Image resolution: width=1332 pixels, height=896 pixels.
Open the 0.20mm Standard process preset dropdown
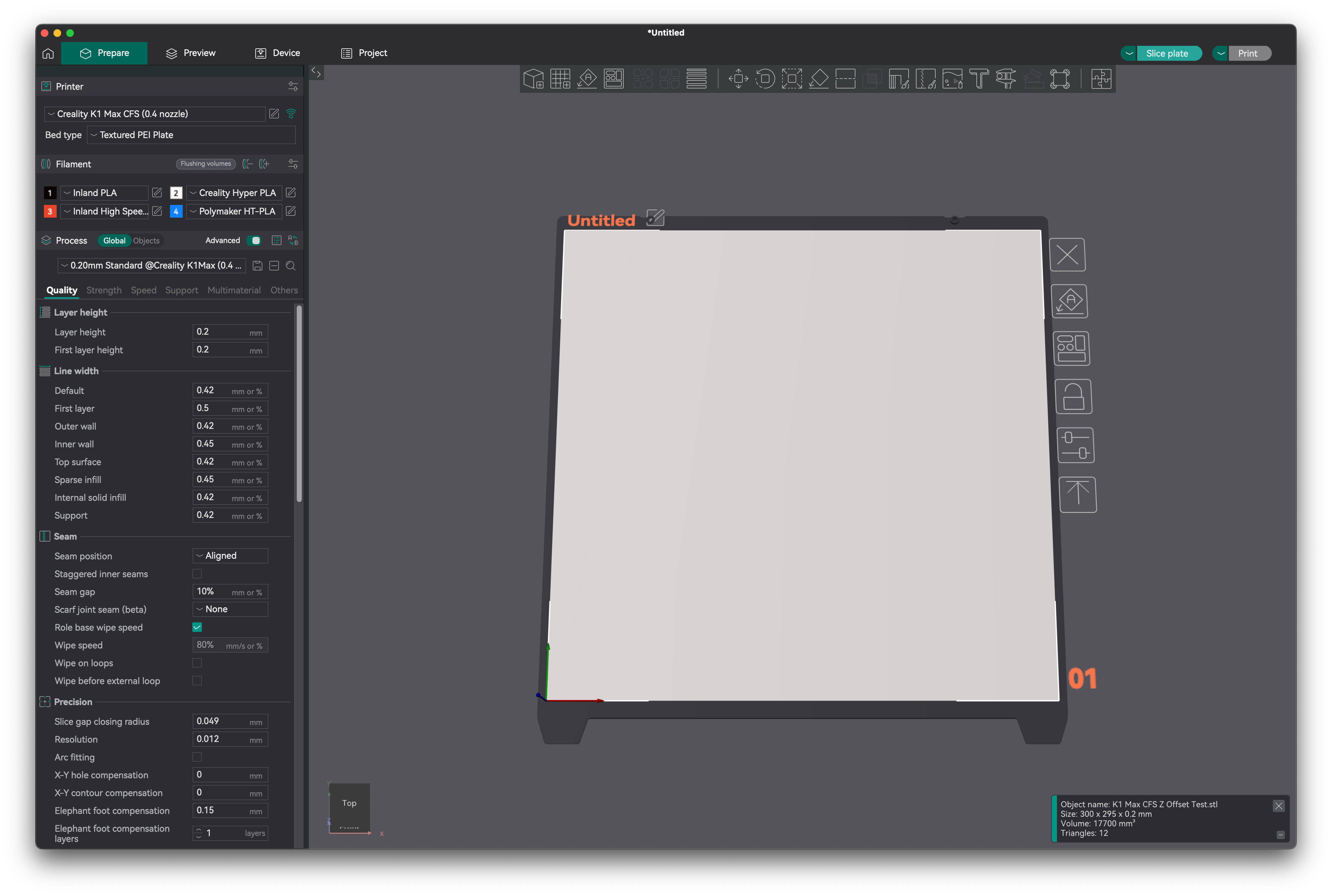coord(152,266)
